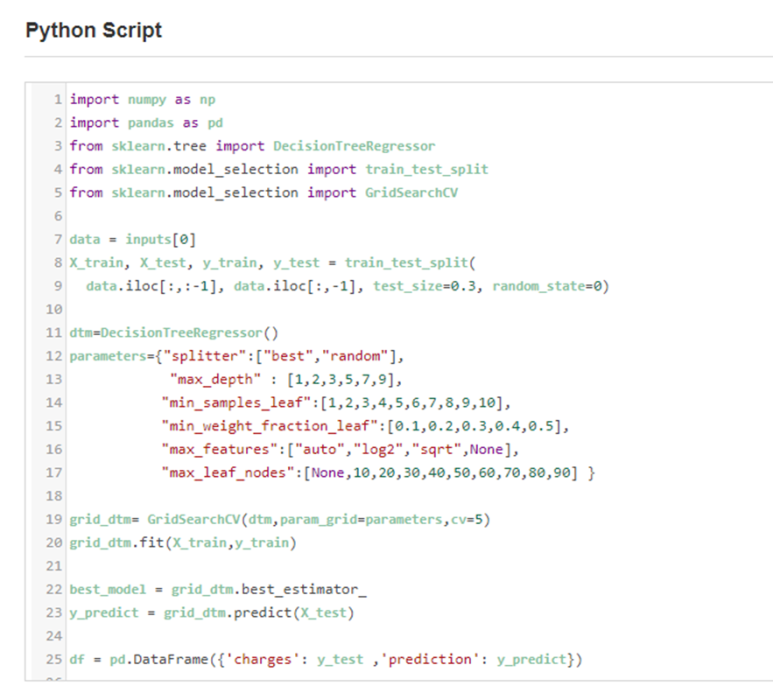Click line number 6 in the gutter
Screen dimensions: 773x693
click(x=58, y=216)
